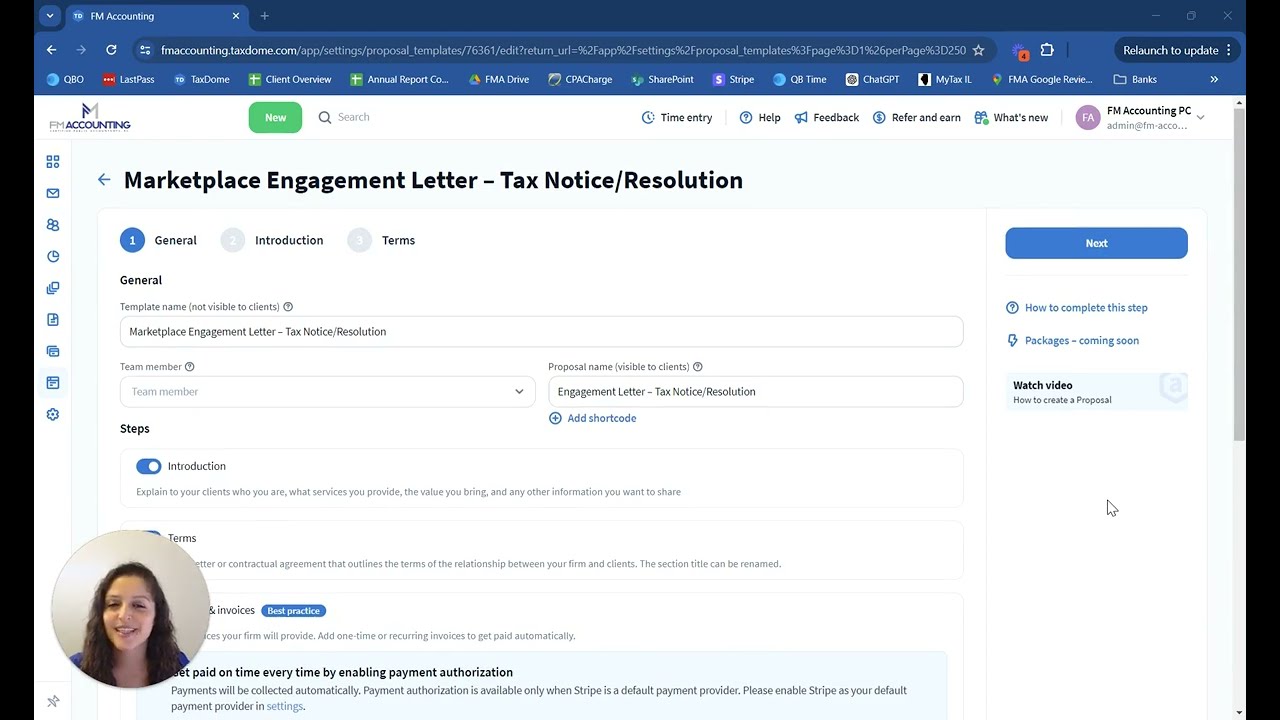
Task: Click the Template name input field
Action: coord(541,332)
